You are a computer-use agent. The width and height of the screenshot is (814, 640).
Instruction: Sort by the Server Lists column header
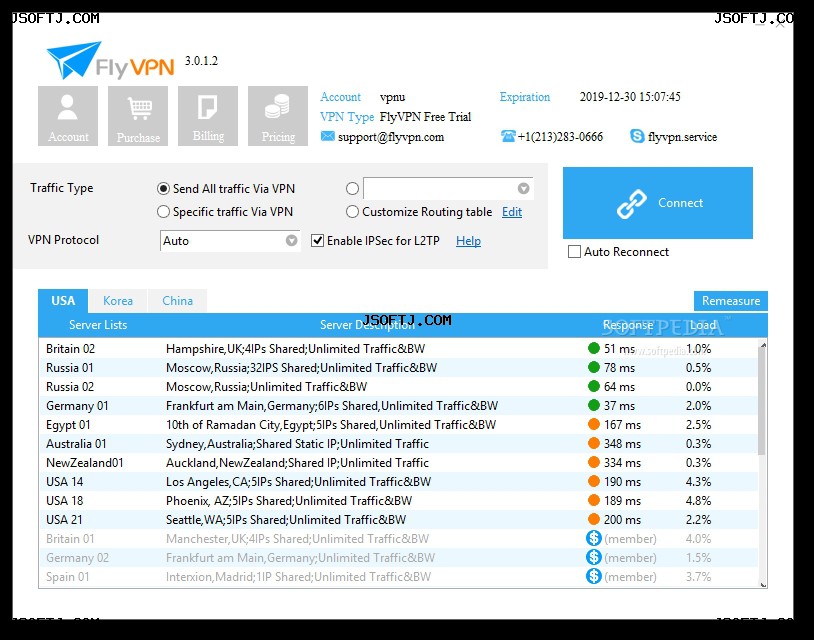click(98, 325)
